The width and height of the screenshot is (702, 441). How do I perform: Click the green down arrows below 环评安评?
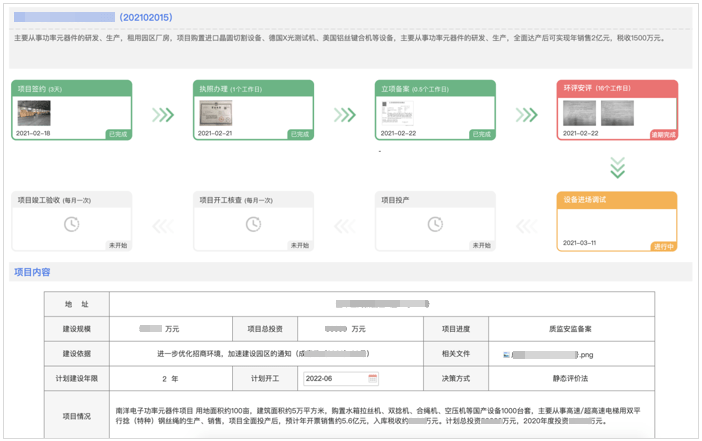tap(617, 166)
